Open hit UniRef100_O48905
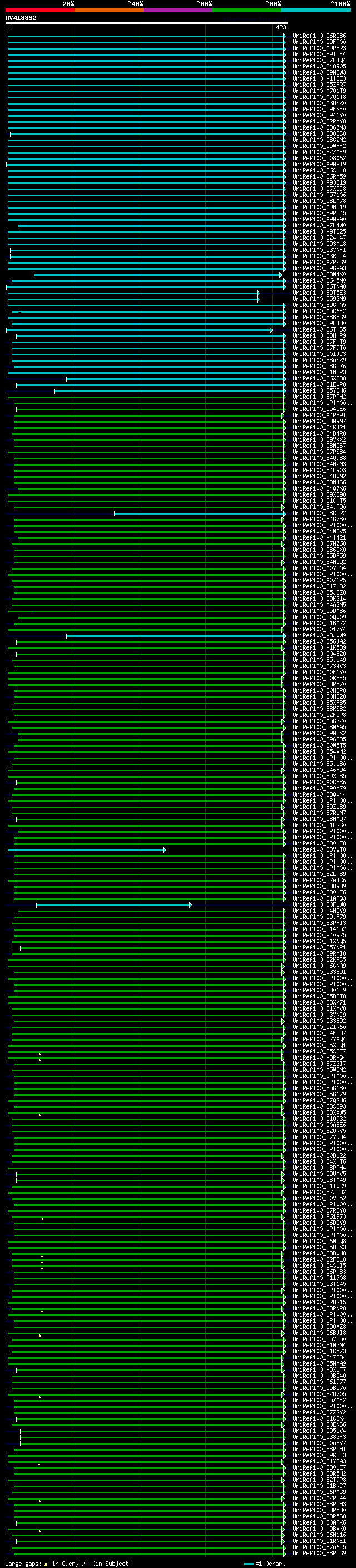356x1568 pixels. tap(319, 66)
